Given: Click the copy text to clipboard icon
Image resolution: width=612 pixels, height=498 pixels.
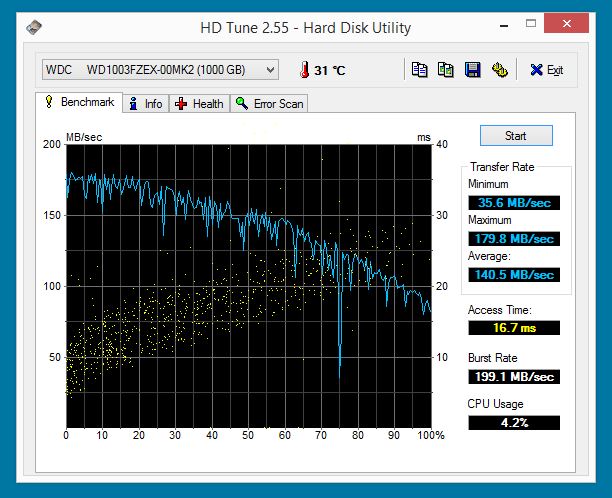Looking at the screenshot, I should pos(420,69).
